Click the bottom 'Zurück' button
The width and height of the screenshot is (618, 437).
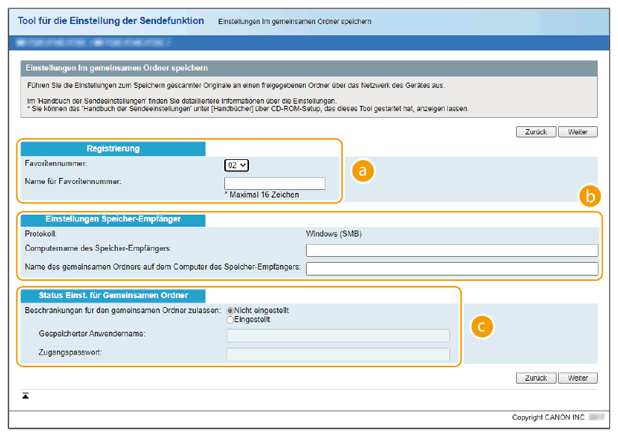click(x=535, y=379)
